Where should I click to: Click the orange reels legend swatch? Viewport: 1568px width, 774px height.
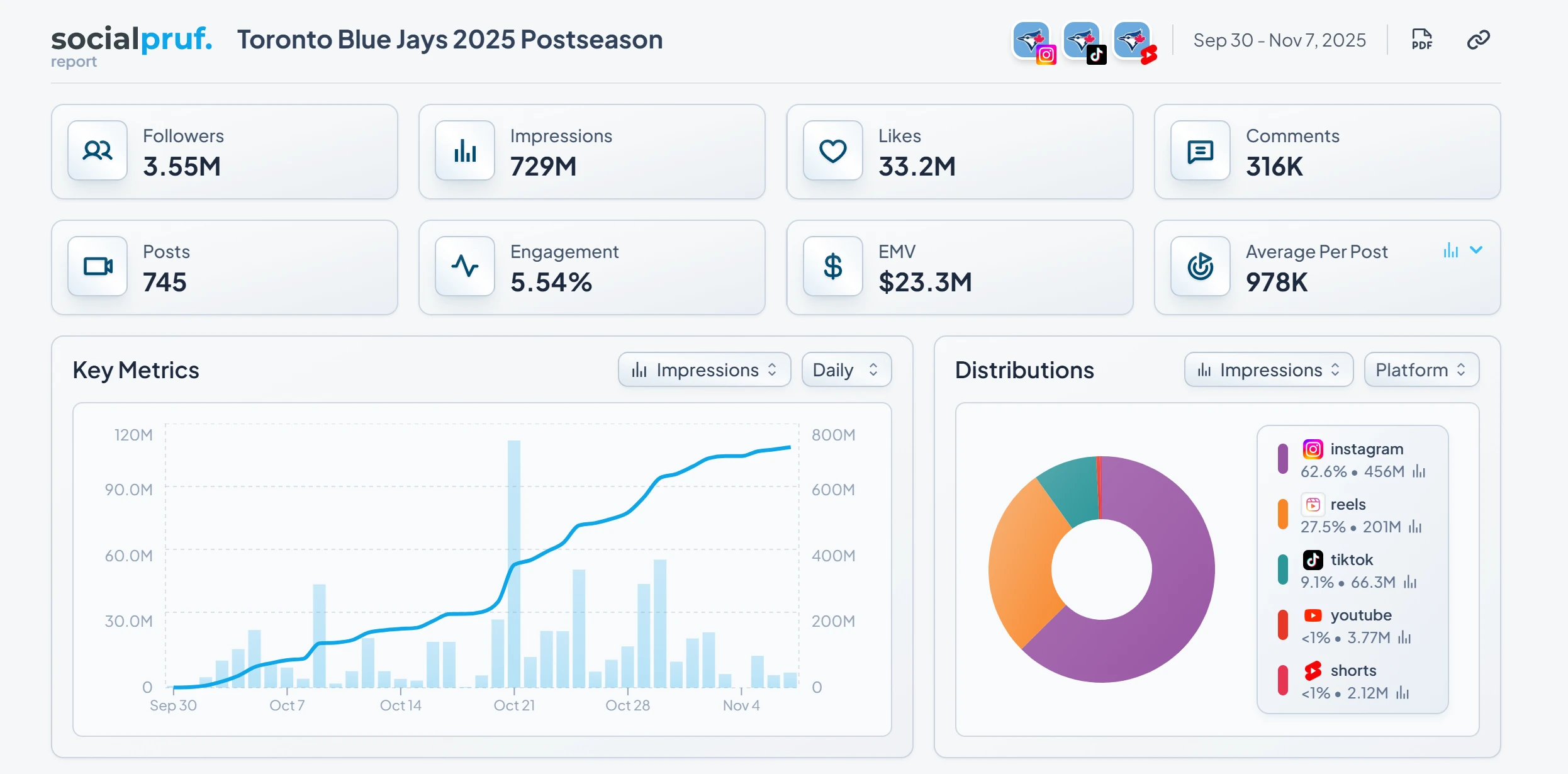[x=1283, y=514]
